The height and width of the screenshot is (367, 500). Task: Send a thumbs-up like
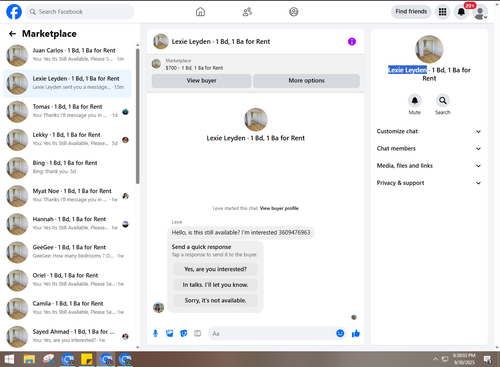[356, 333]
